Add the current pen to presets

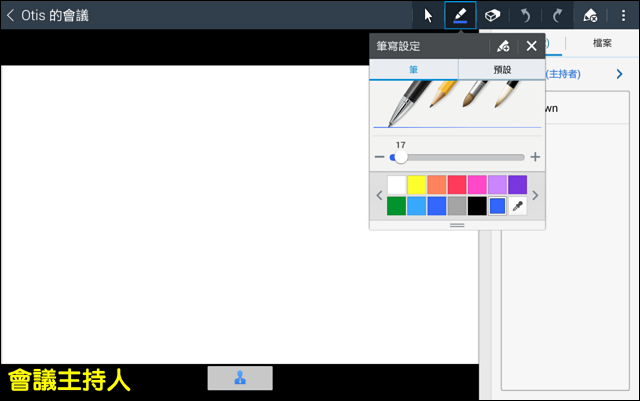pos(503,46)
